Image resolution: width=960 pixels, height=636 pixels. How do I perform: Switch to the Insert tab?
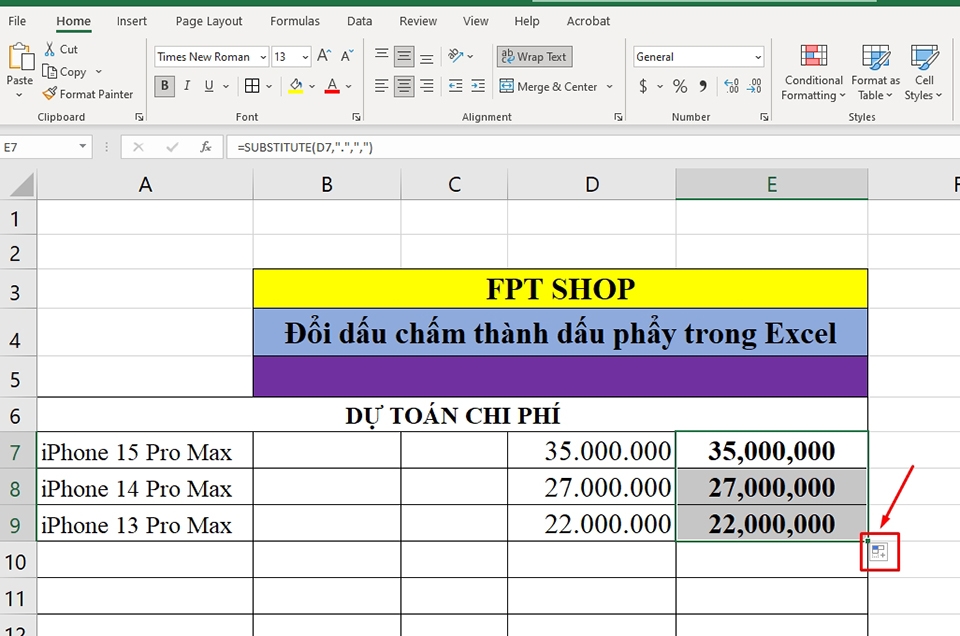(x=132, y=21)
